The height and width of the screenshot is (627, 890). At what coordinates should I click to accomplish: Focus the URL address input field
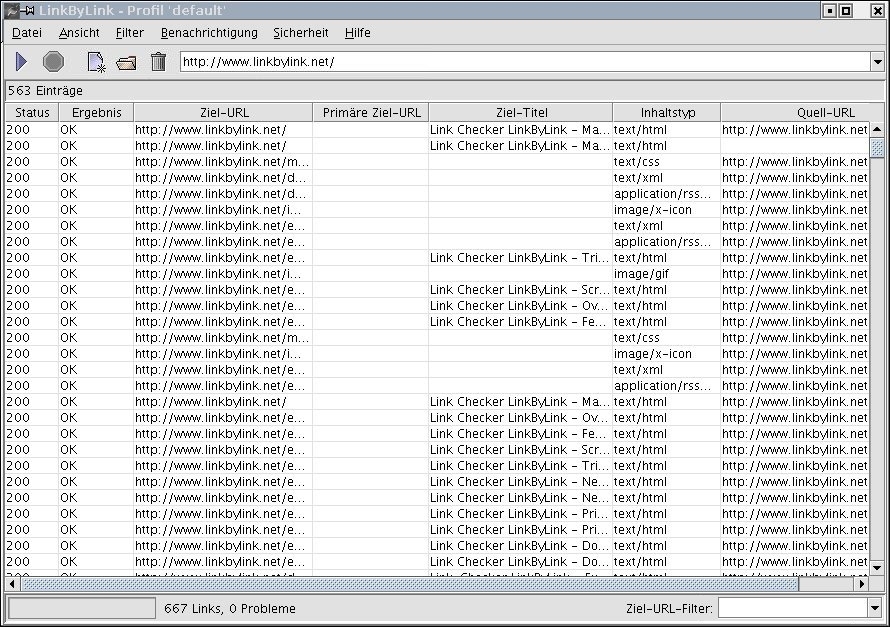525,62
